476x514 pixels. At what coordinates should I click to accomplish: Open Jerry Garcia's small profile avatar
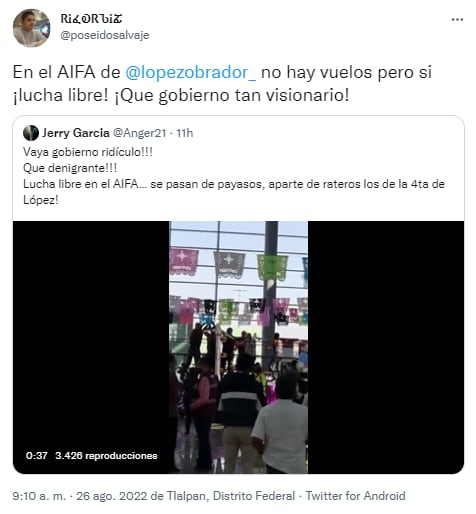tap(31, 133)
